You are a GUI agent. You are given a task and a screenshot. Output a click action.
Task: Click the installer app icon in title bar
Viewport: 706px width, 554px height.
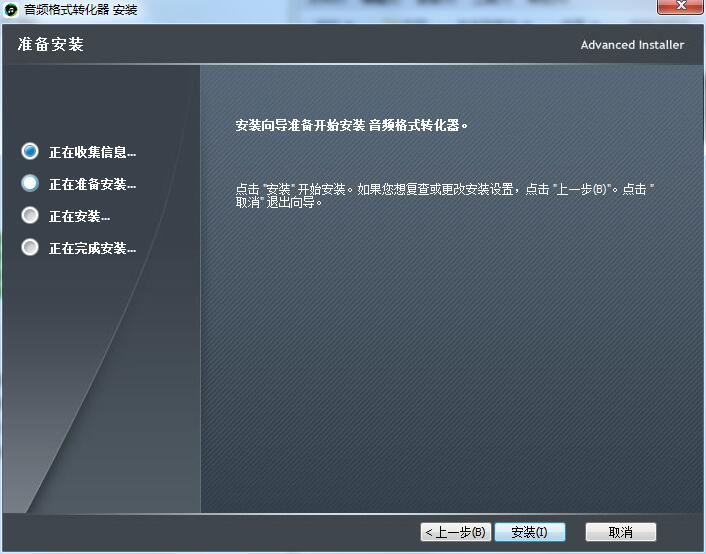coord(11,9)
